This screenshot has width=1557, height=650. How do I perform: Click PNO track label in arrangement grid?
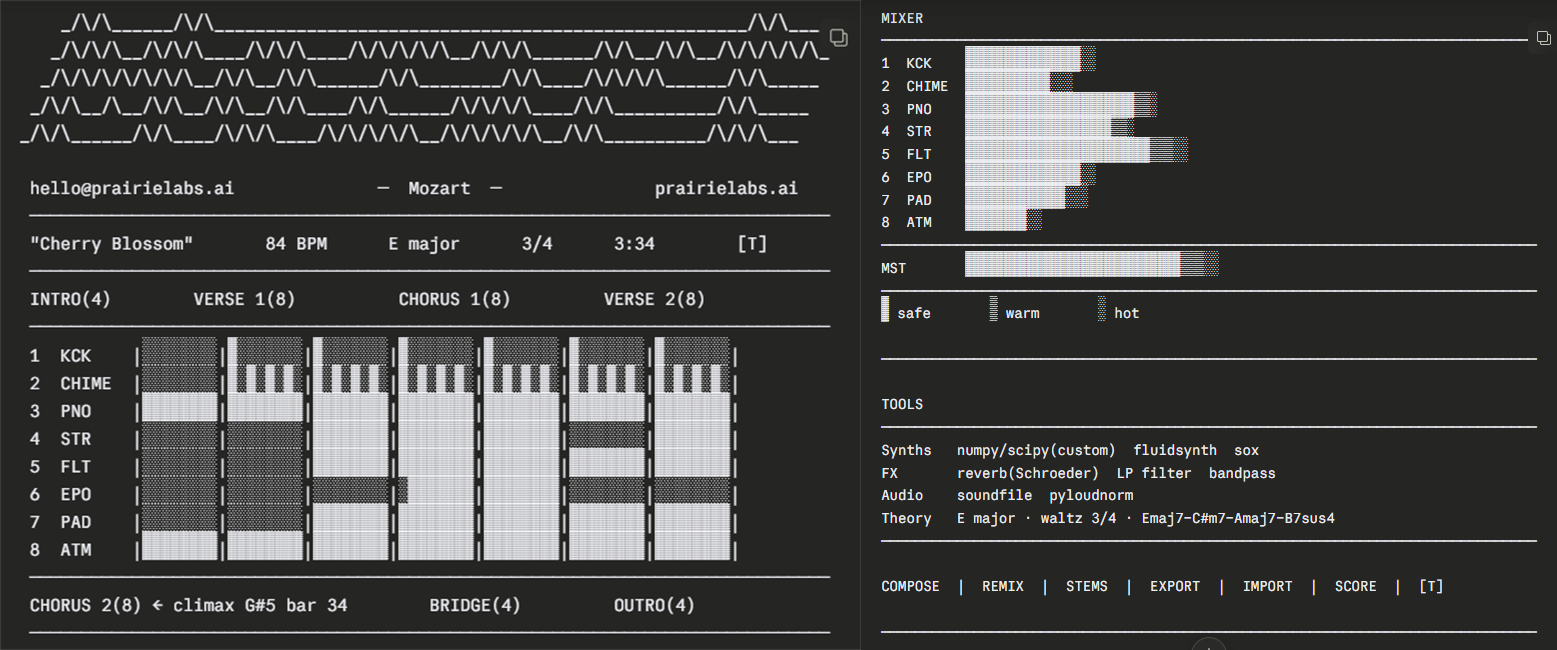[75, 411]
